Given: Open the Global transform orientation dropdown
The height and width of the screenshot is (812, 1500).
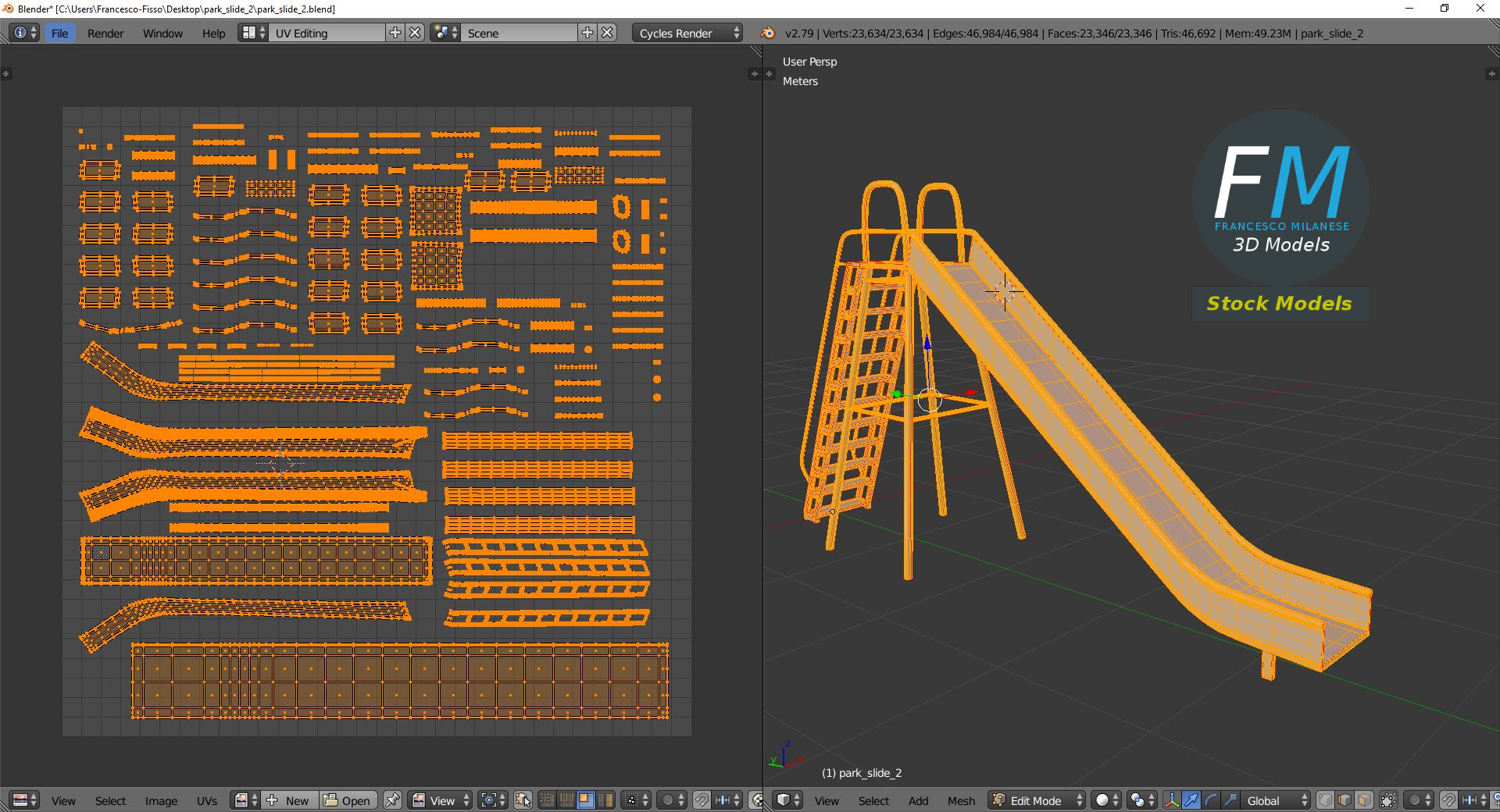Looking at the screenshot, I should click(x=1277, y=800).
